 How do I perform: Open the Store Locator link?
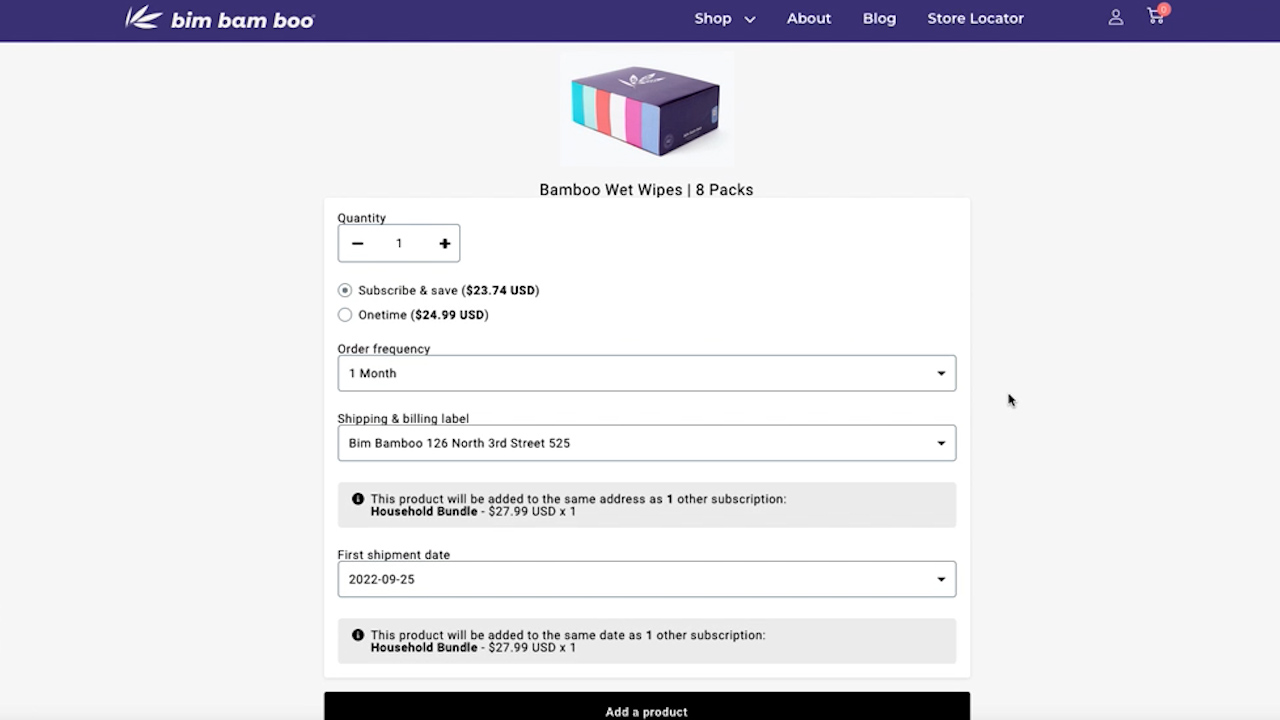coord(975,18)
